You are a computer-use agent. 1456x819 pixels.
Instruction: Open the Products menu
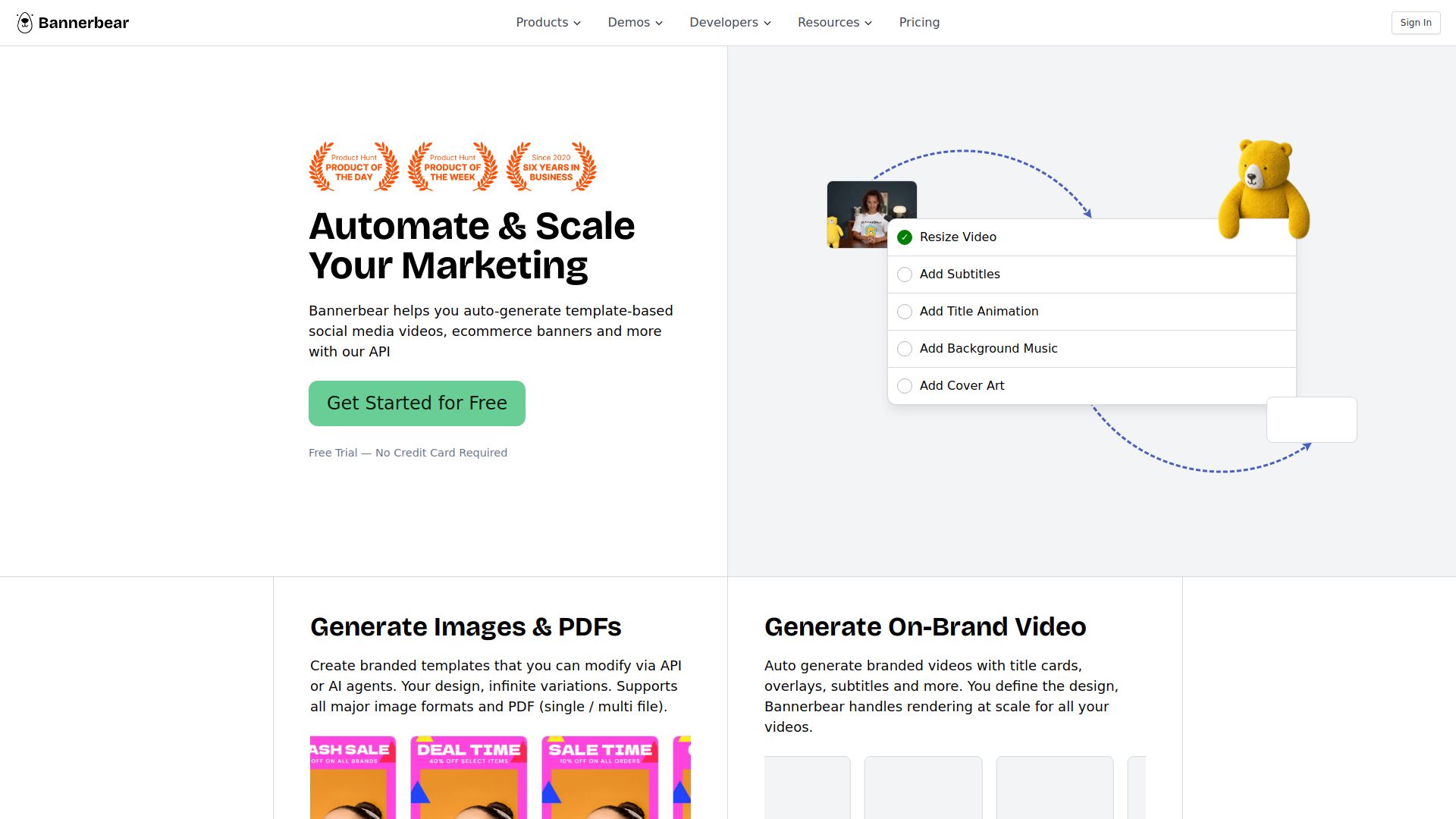[548, 23]
